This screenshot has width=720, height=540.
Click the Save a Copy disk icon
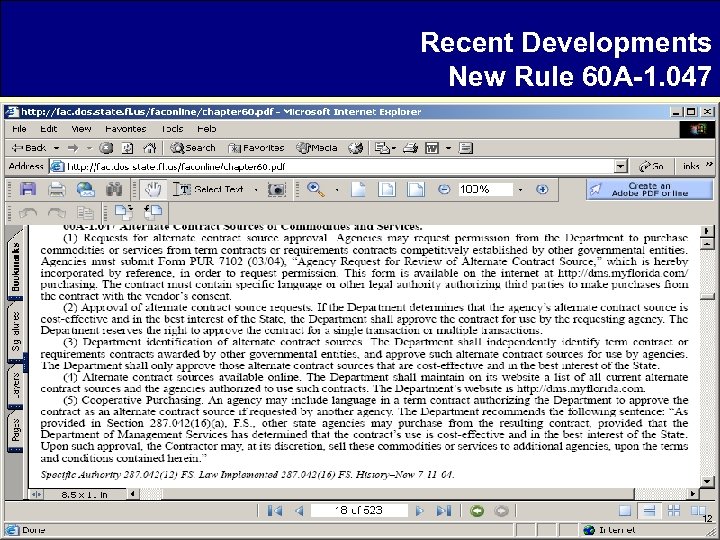[28, 189]
